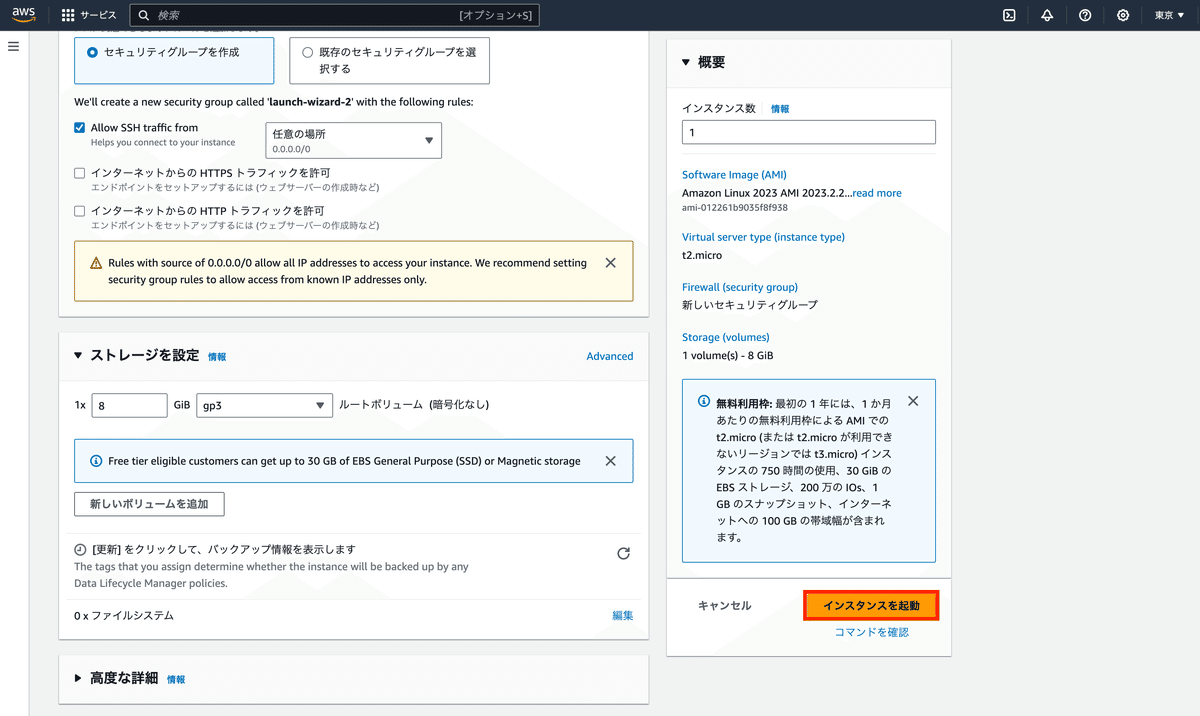Click the ami-012261b9035f8f938 ID text
Image resolution: width=1200 pixels, height=716 pixels.
(735, 208)
